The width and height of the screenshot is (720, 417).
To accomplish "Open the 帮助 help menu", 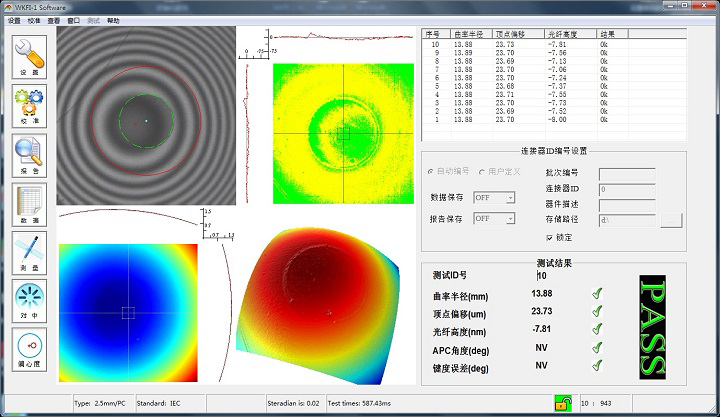I will [113, 21].
